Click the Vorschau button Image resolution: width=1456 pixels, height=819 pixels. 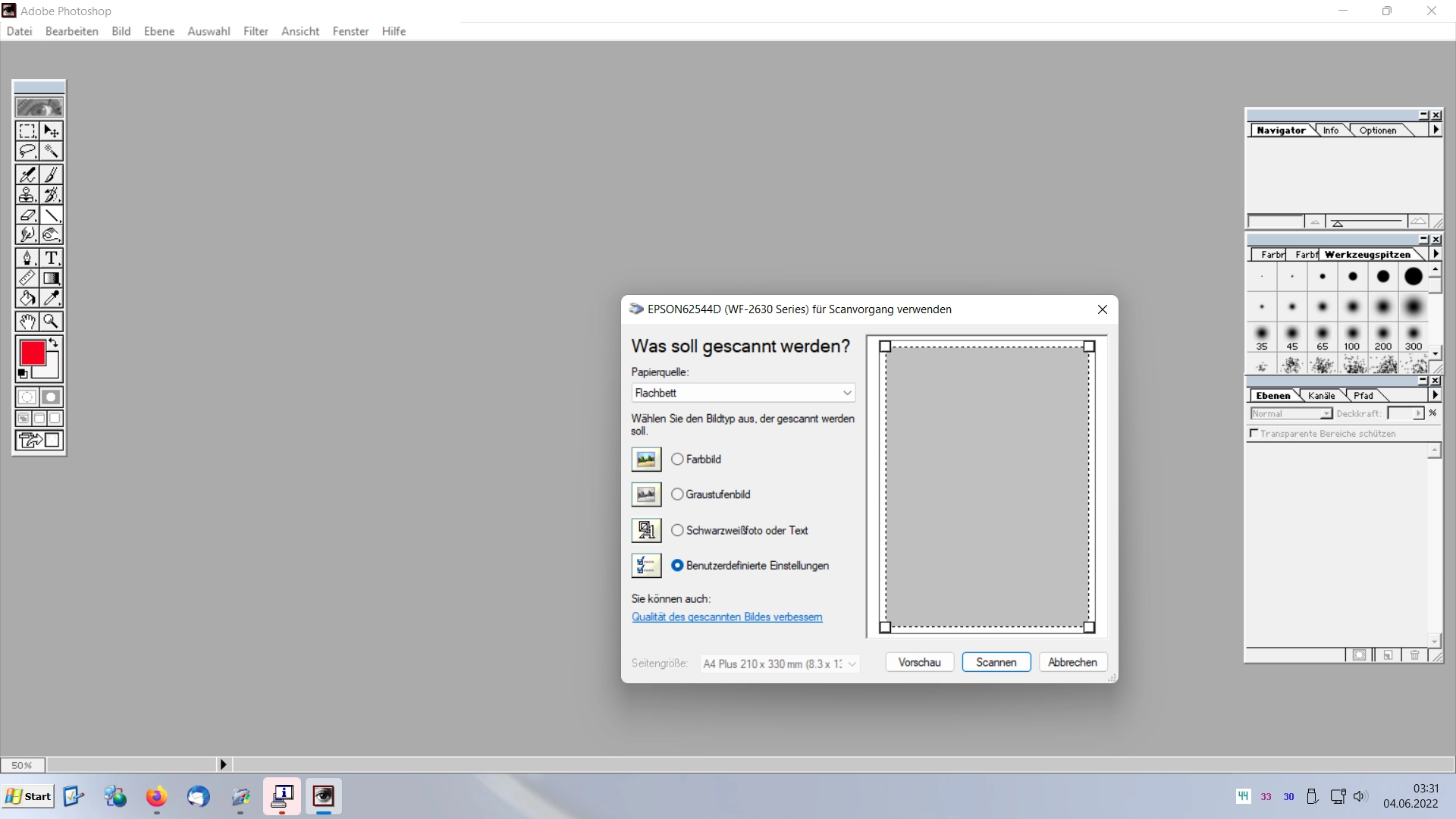(919, 662)
